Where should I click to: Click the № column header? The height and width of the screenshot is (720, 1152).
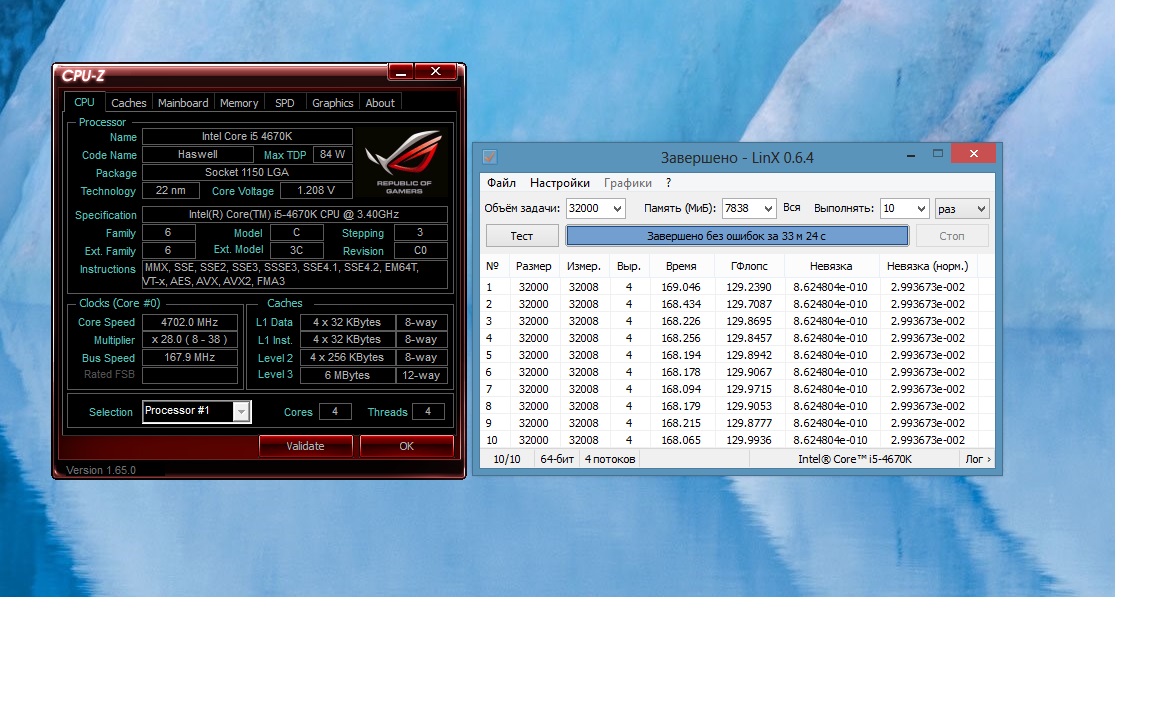(492, 266)
